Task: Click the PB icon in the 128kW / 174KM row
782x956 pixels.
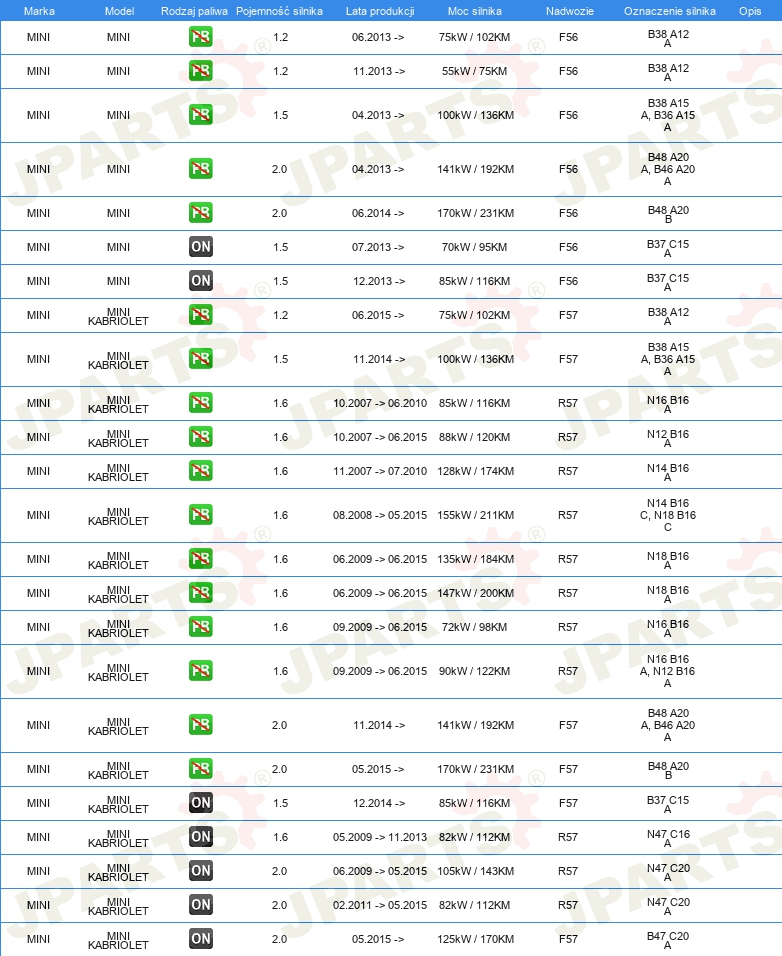Action: (x=201, y=471)
